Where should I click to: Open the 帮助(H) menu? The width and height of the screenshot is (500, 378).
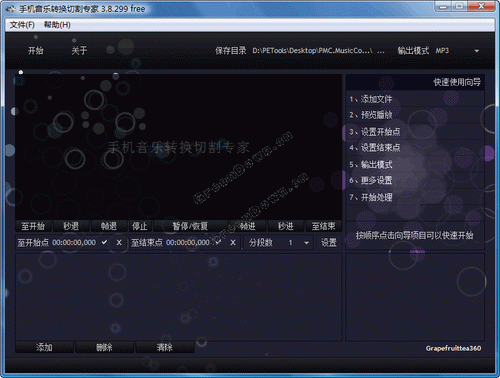(57, 25)
